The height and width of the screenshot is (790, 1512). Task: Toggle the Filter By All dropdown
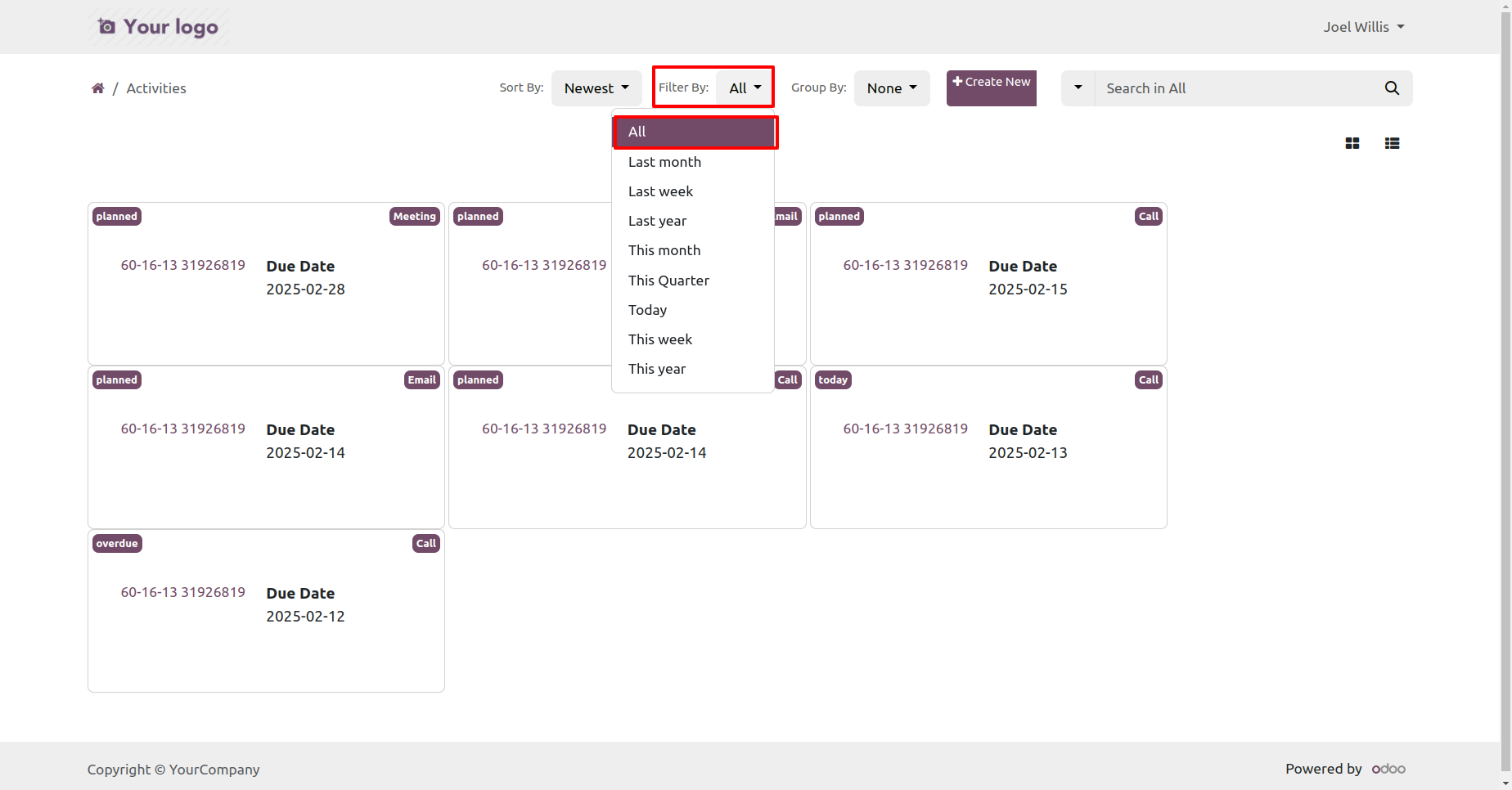pyautogui.click(x=745, y=88)
